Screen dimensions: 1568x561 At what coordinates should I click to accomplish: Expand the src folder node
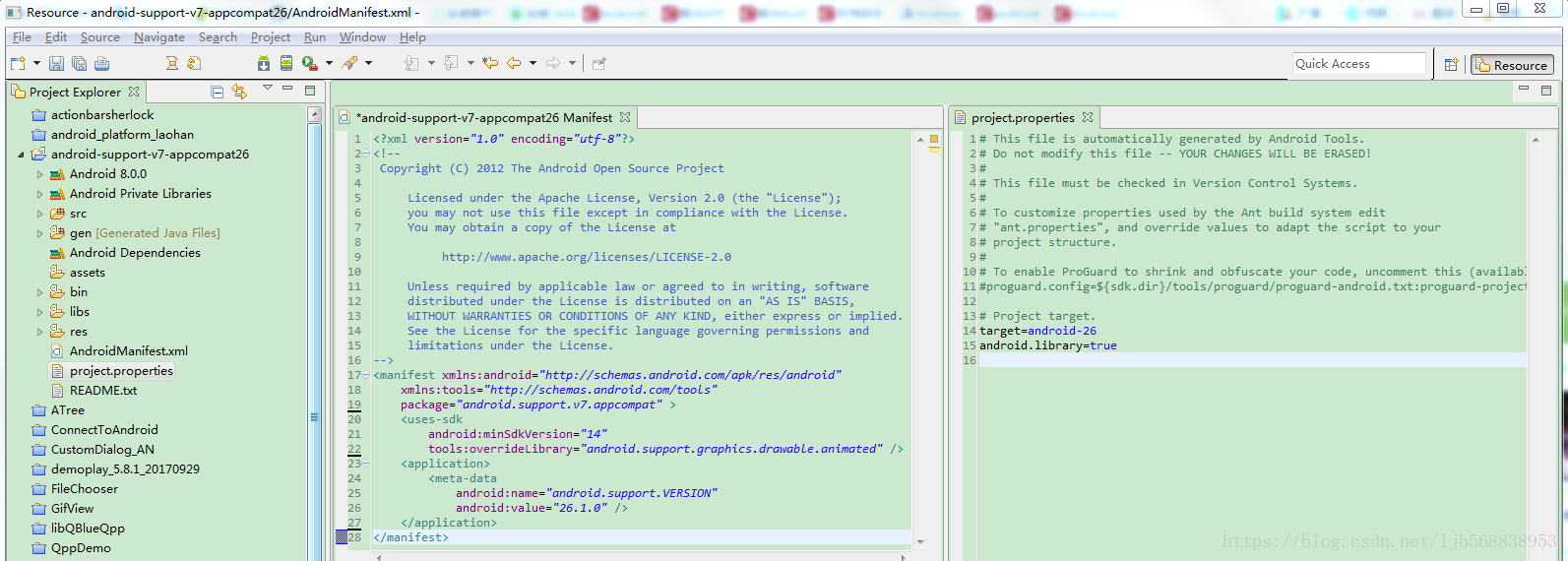coord(40,214)
